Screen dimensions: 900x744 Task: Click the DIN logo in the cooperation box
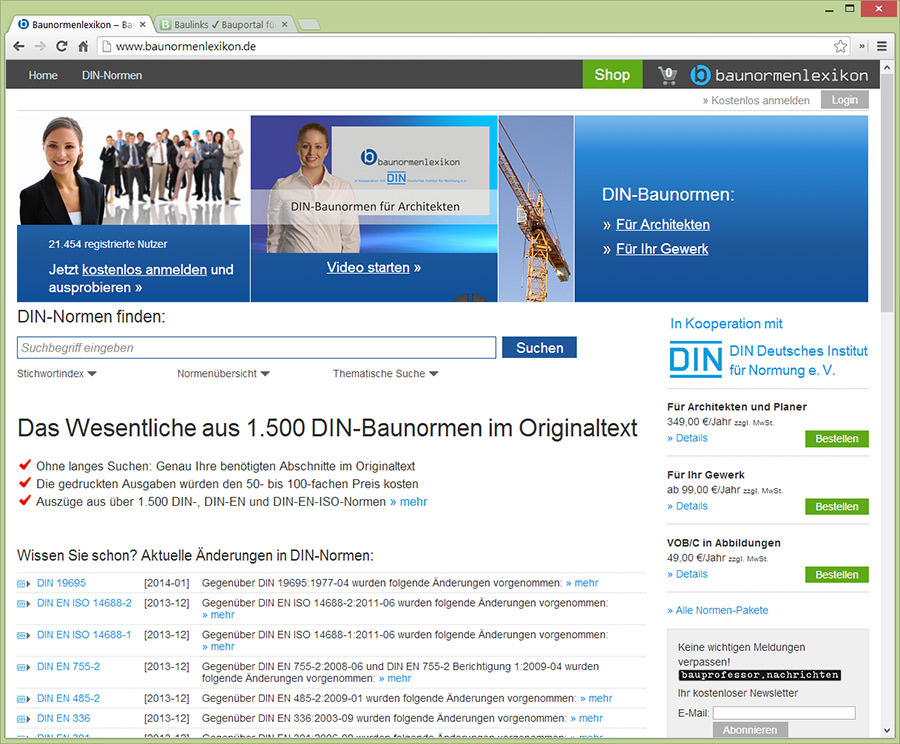(696, 360)
